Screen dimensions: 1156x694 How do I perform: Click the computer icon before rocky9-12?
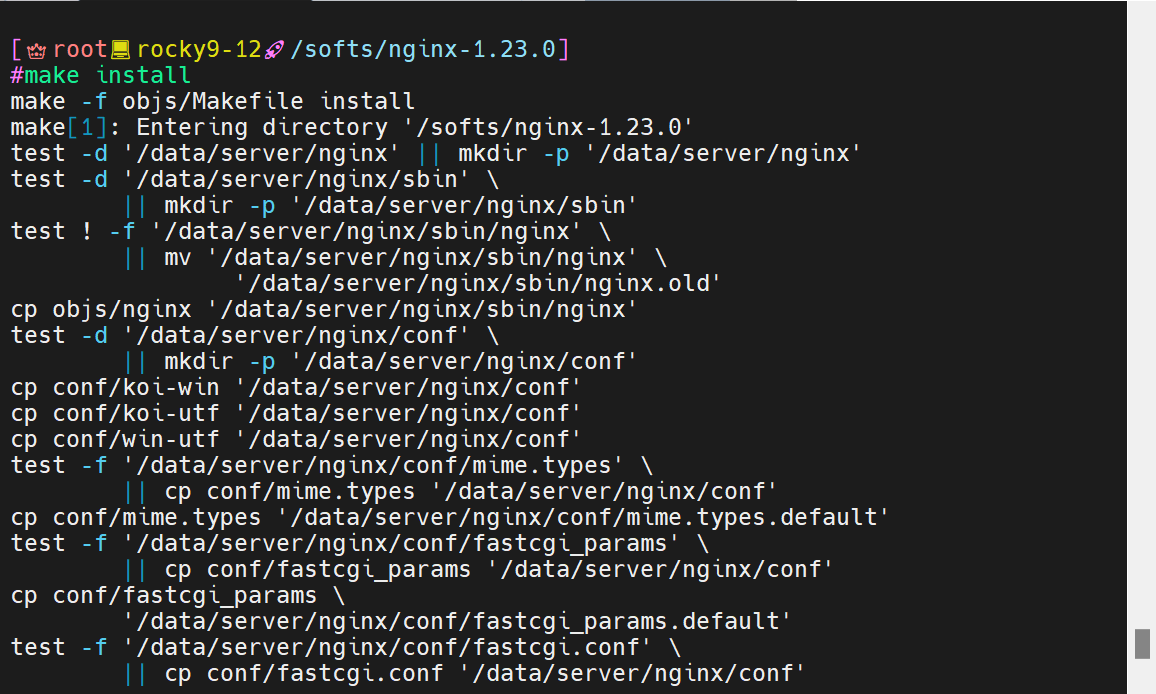pos(120,50)
